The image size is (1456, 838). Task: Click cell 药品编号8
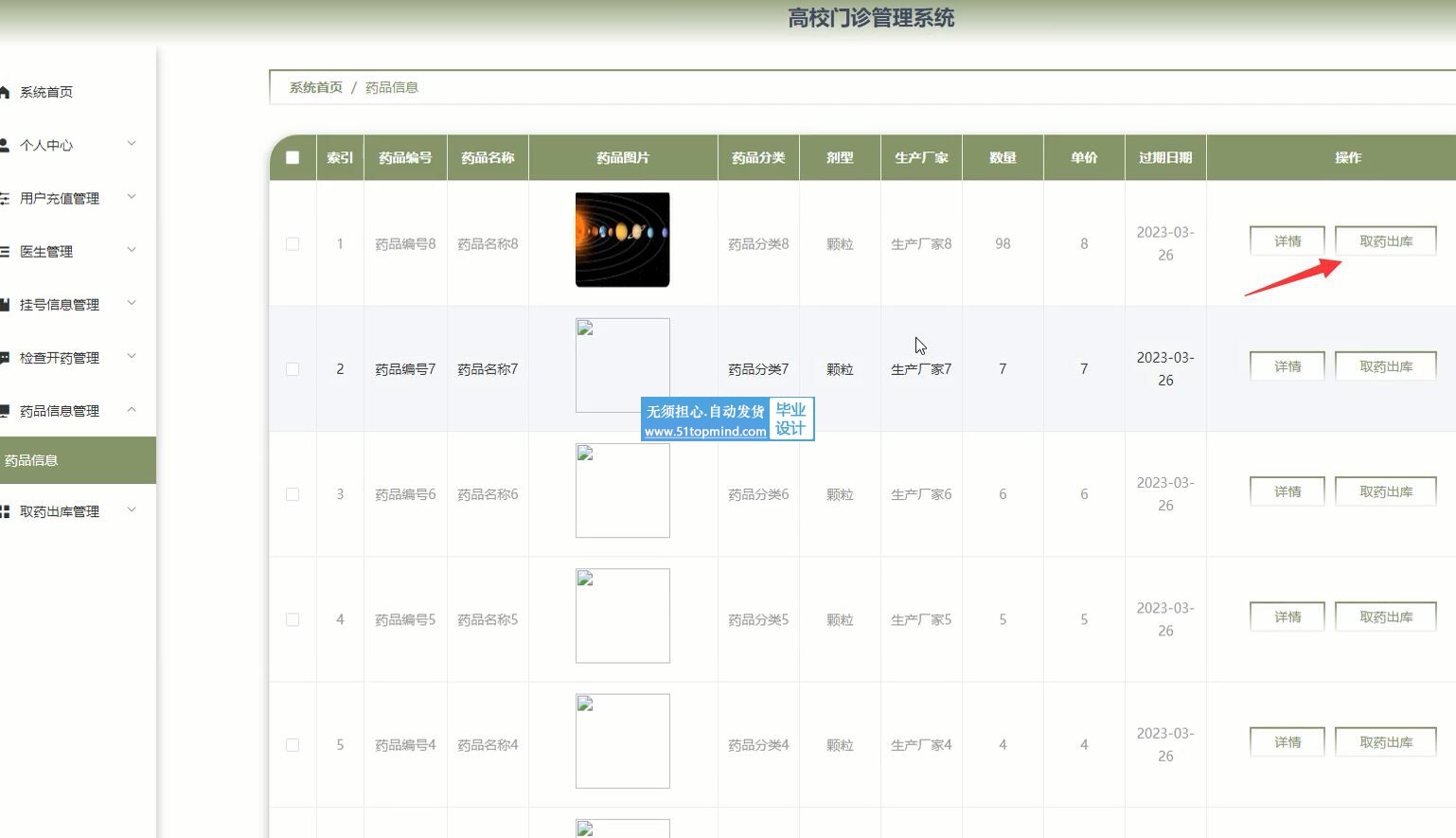(x=405, y=244)
